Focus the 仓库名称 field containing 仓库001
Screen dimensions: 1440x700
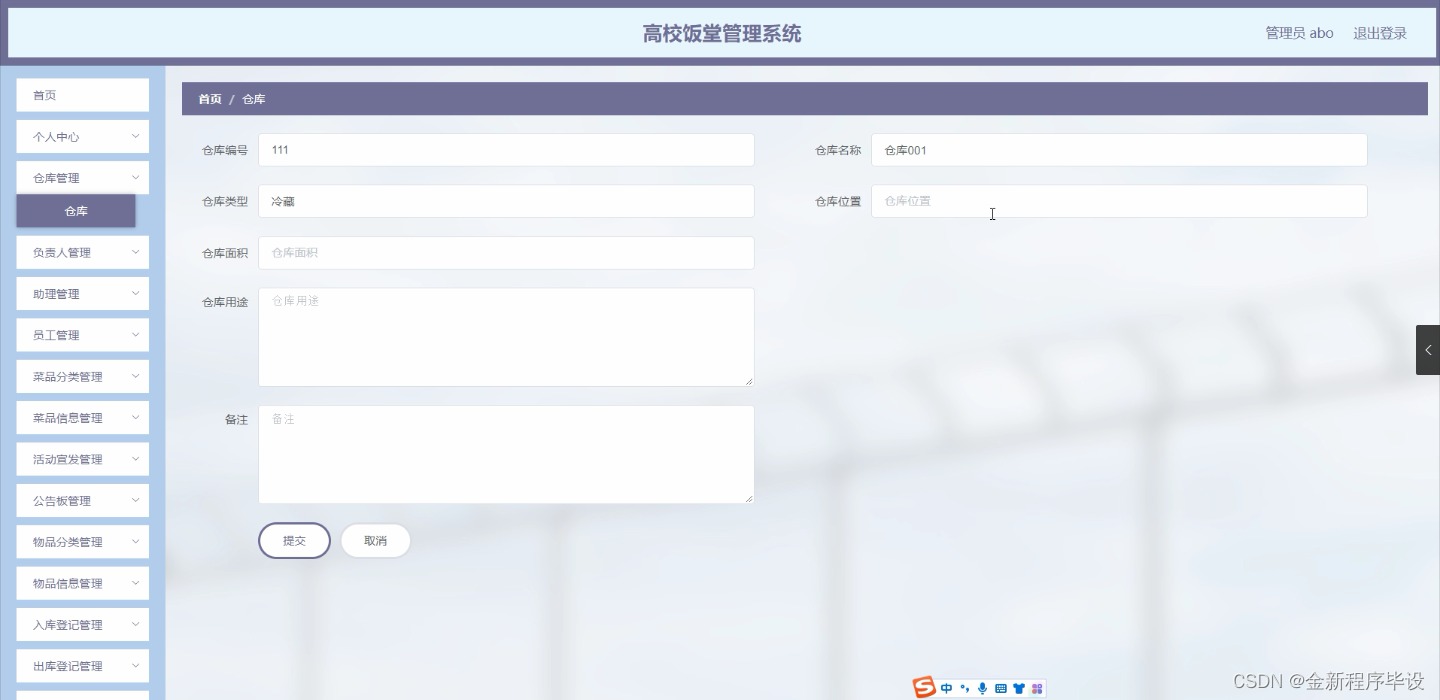coord(1119,150)
